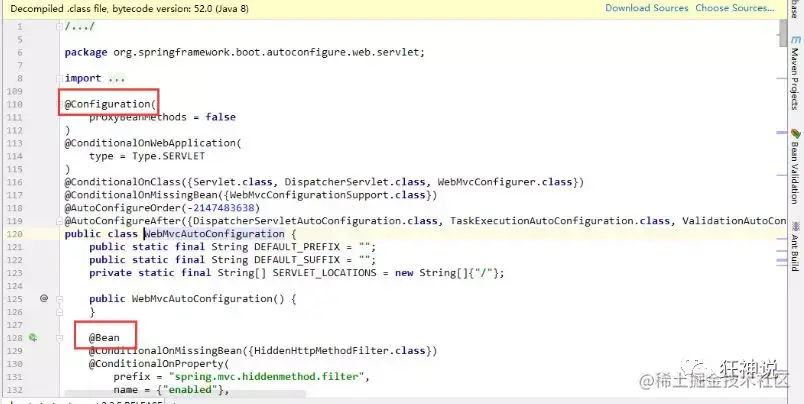Click the class name WebMvcAutoConfiguration on line 120

coord(214,234)
